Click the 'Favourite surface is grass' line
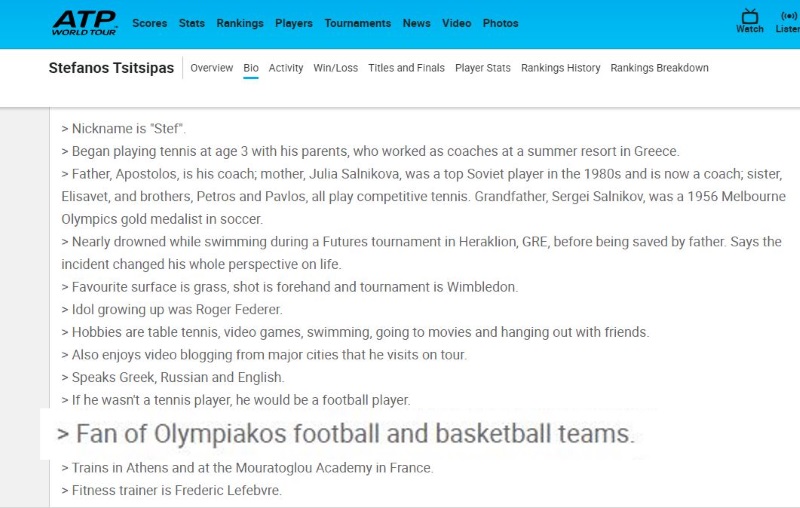Viewport: 800px width, 508px height. [289, 287]
